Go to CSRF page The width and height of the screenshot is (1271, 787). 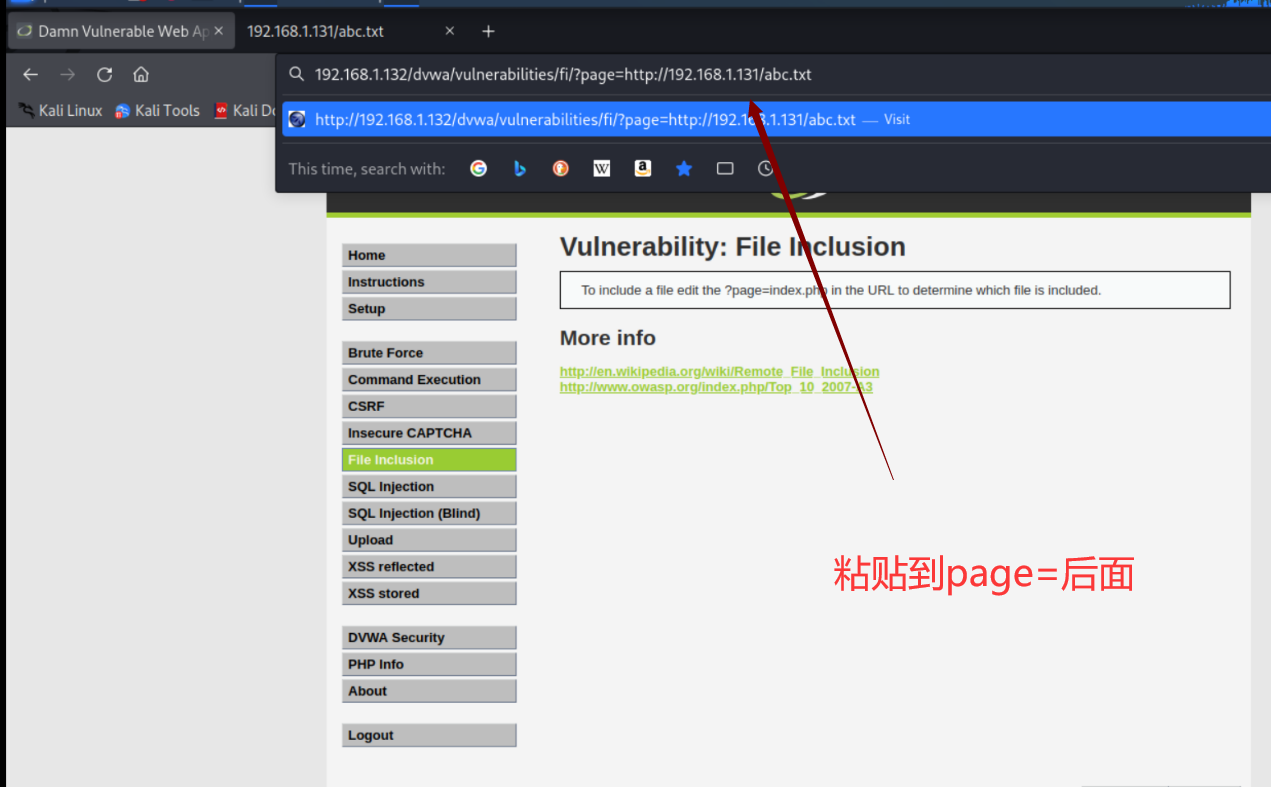pos(429,407)
